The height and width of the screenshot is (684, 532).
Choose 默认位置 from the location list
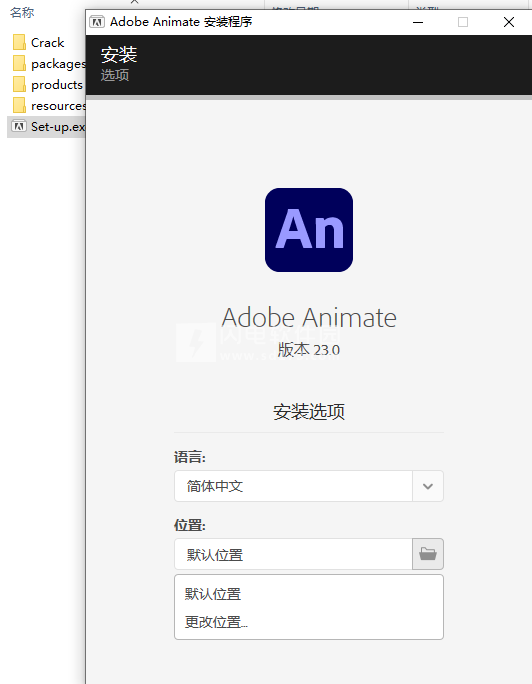click(x=213, y=594)
